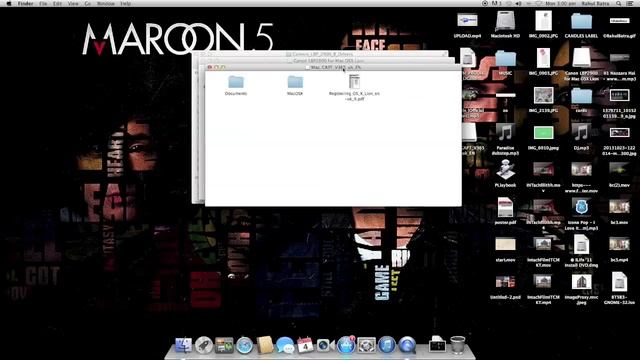Open the Edit menu
The width and height of the screenshot is (640, 360).
pyautogui.click(x=58, y=4)
